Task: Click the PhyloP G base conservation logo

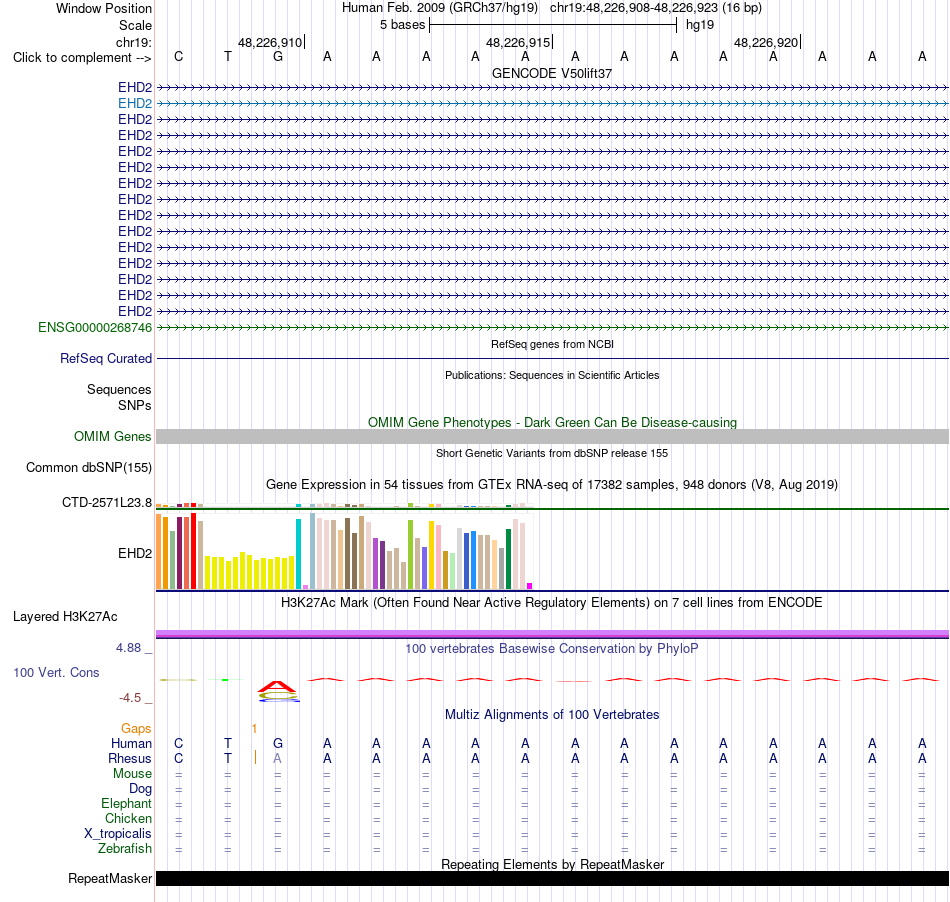Action: tap(278, 691)
